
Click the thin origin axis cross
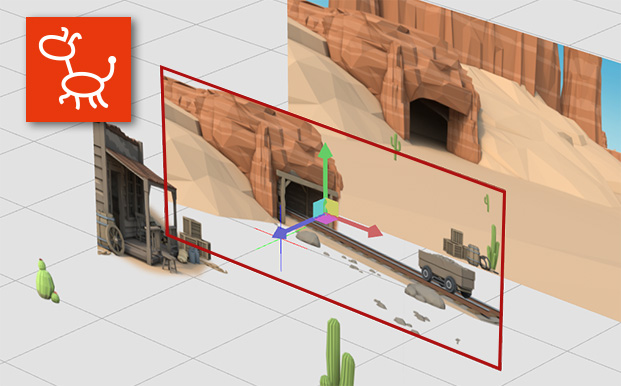coord(281,238)
